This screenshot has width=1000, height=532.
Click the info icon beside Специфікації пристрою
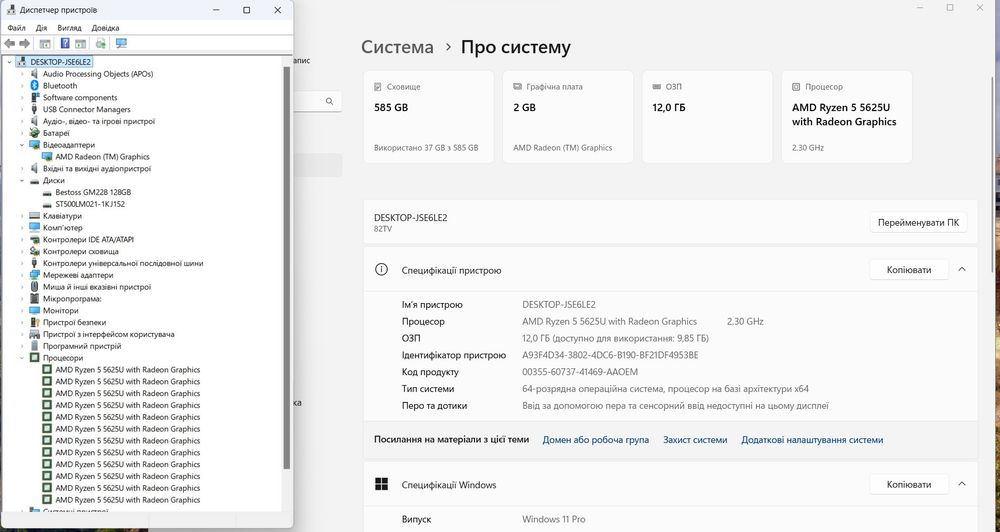pos(381,269)
